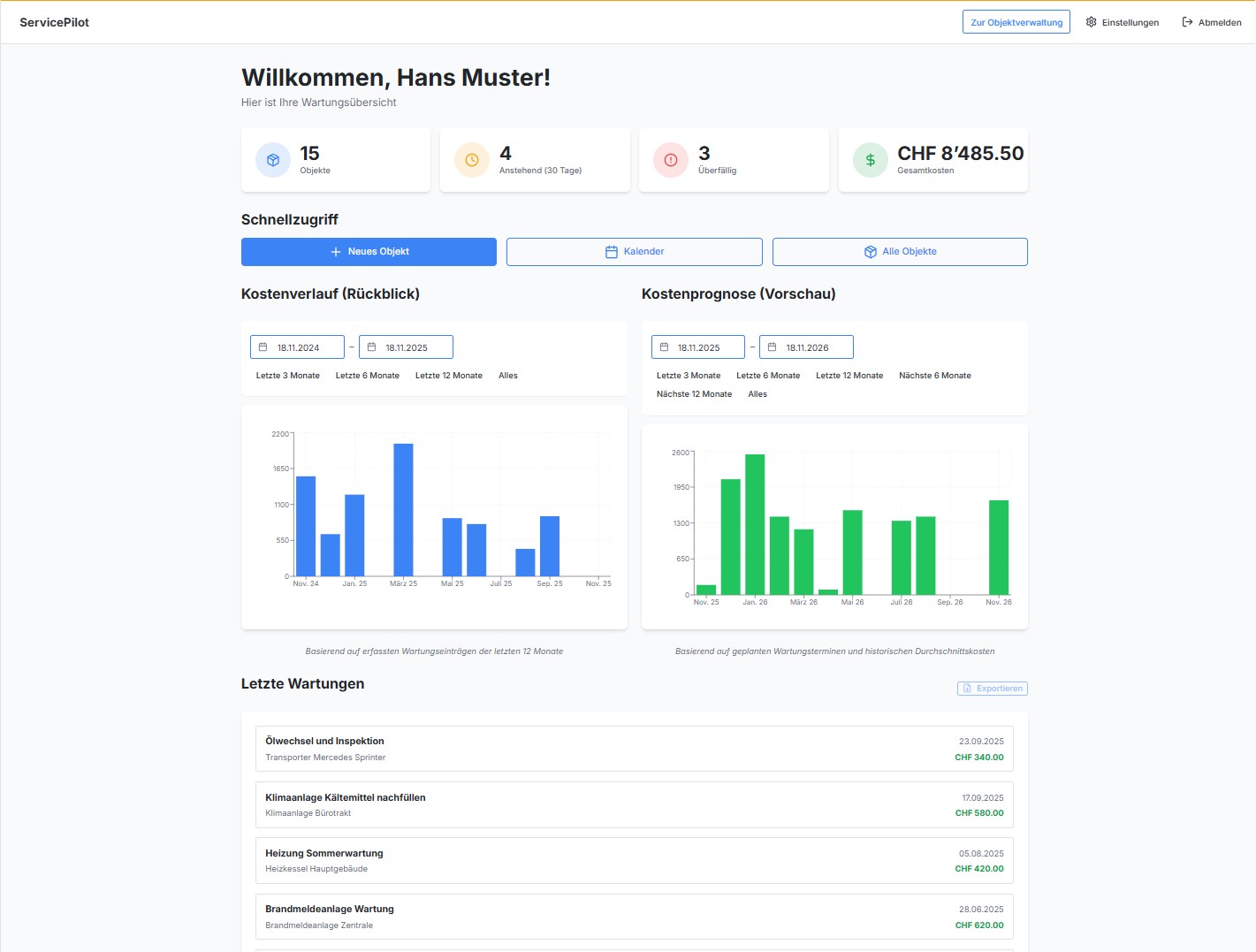Click the Kostenverlauf end date 18.11.2025 field
This screenshot has width=1256, height=952.
coord(406,347)
